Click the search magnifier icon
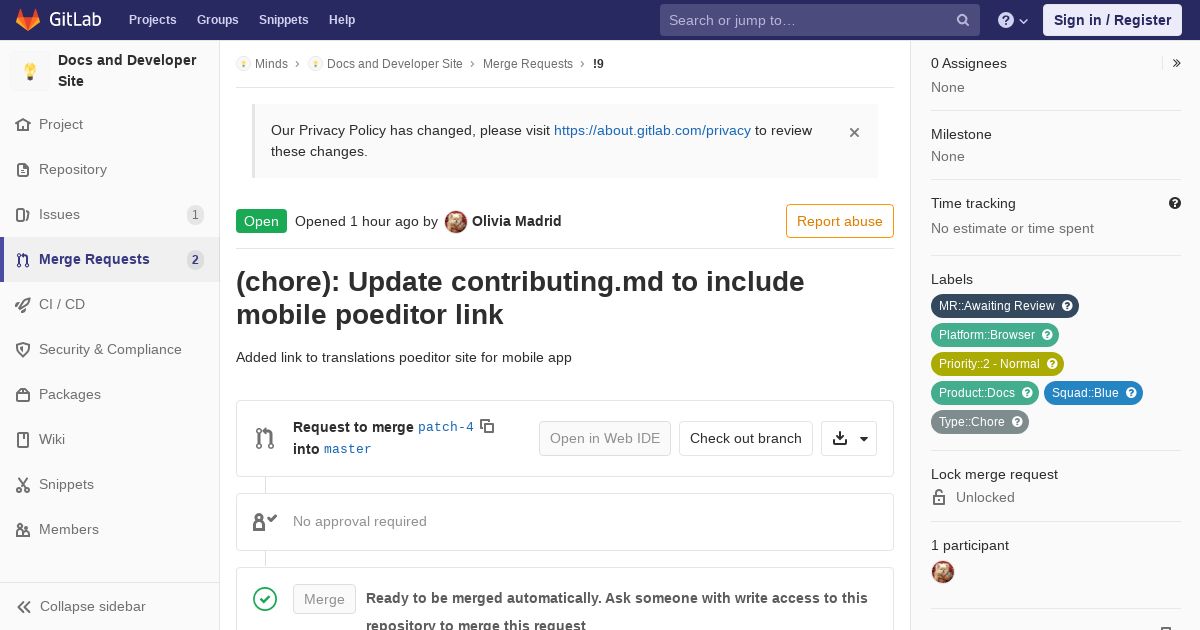Viewport: 1200px width, 630px height. 963,20
